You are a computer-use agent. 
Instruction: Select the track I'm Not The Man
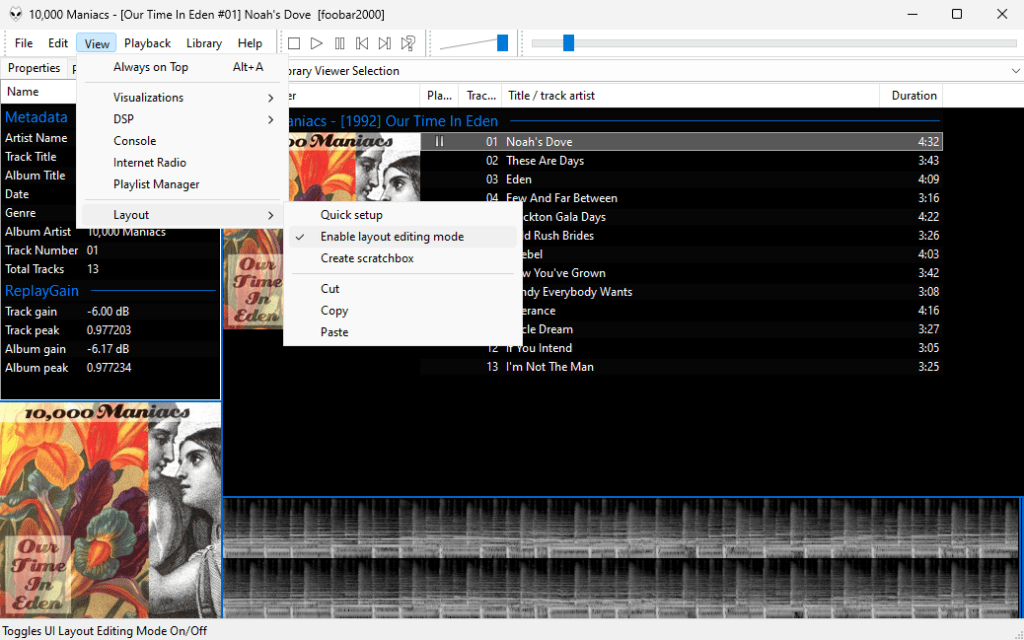(x=549, y=367)
